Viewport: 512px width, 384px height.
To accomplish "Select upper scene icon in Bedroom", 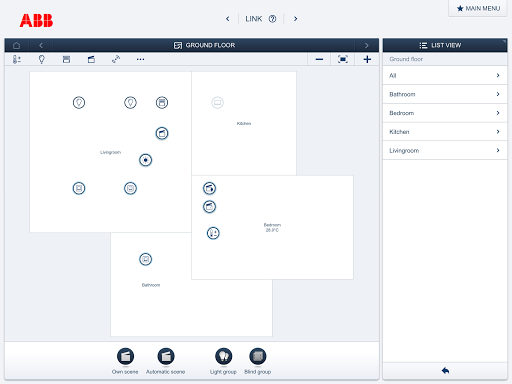I will (209, 188).
